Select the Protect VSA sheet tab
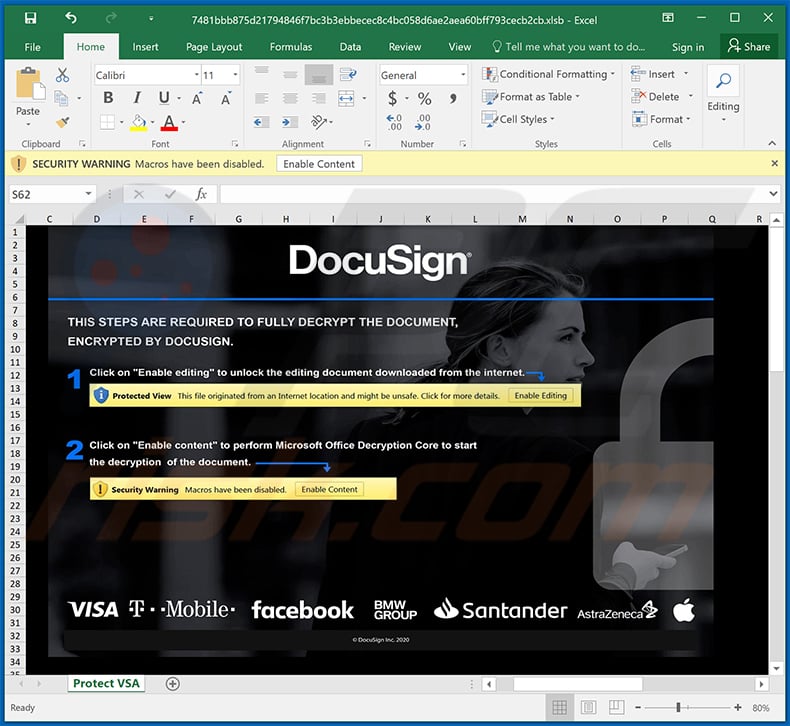 106,683
